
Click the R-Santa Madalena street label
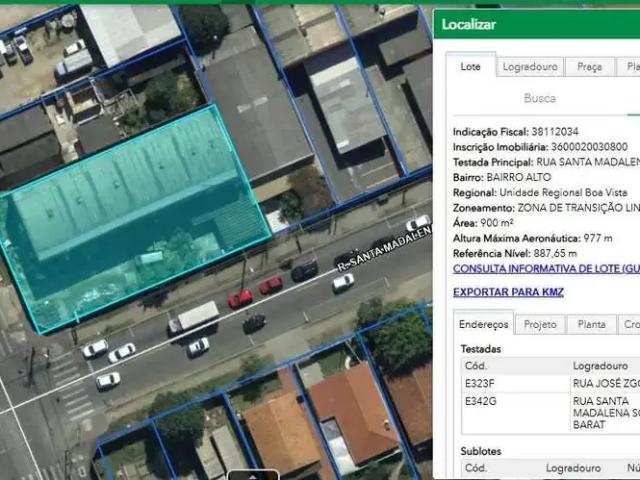[x=385, y=249]
